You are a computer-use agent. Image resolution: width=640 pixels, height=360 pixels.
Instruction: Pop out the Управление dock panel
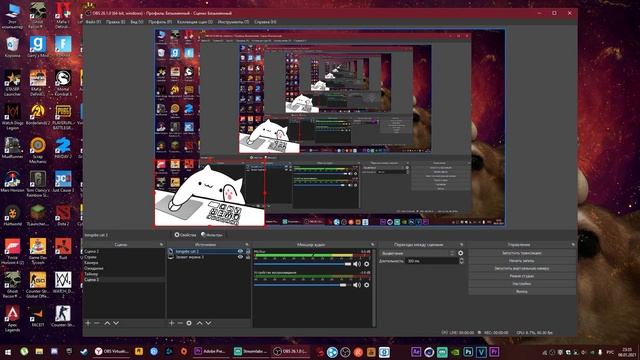pyautogui.click(x=573, y=244)
